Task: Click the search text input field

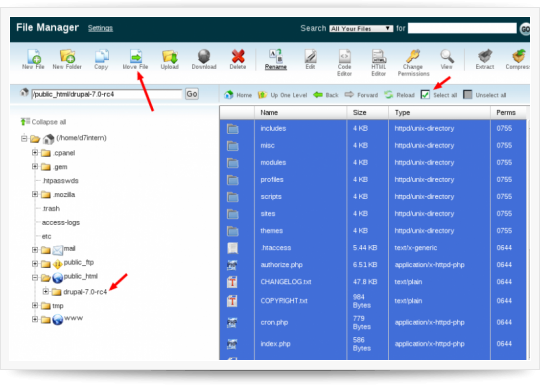Action: point(462,28)
